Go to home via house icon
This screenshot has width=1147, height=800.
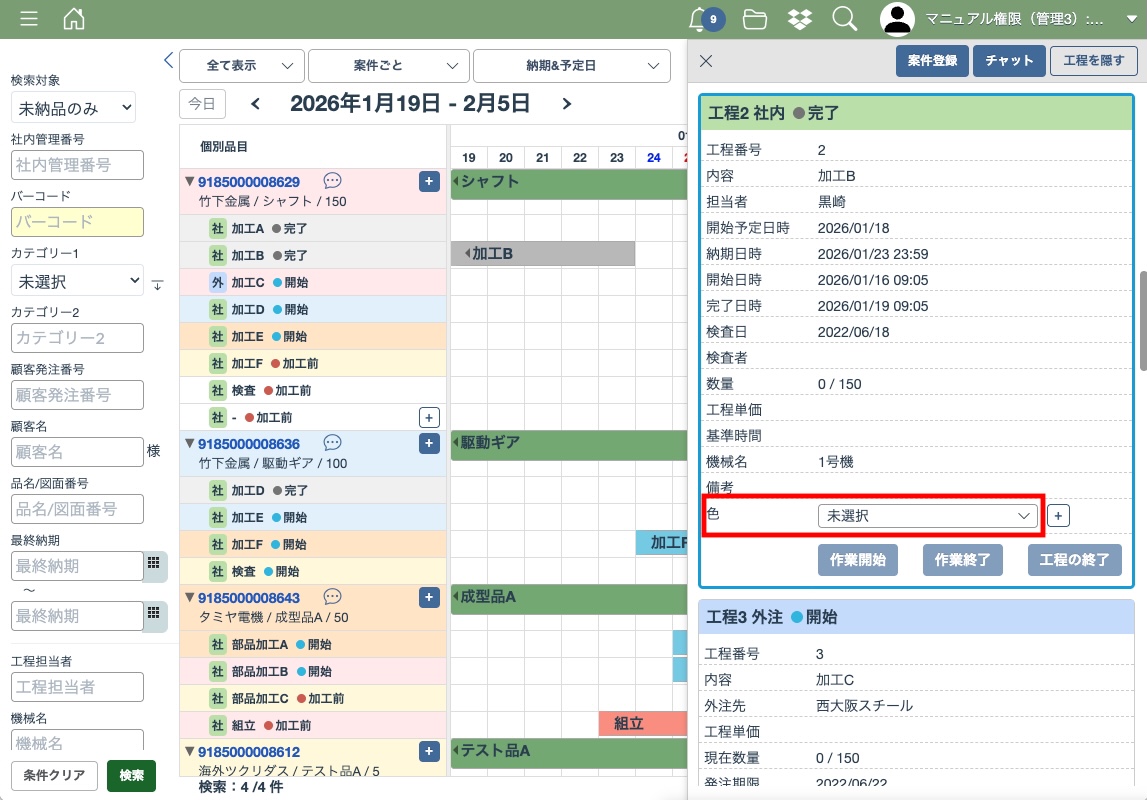point(74,19)
